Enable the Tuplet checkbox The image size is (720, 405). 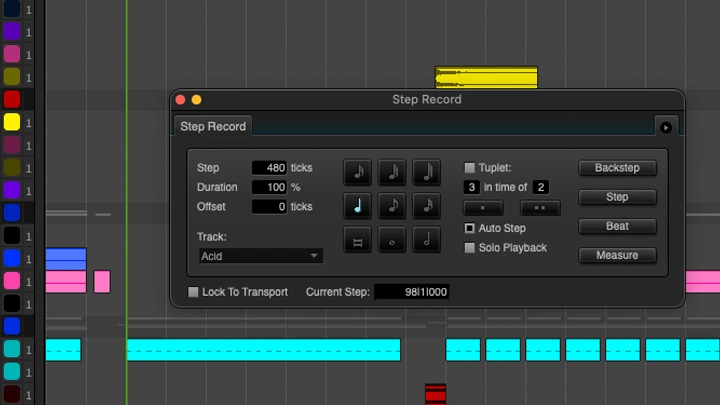(x=469, y=168)
